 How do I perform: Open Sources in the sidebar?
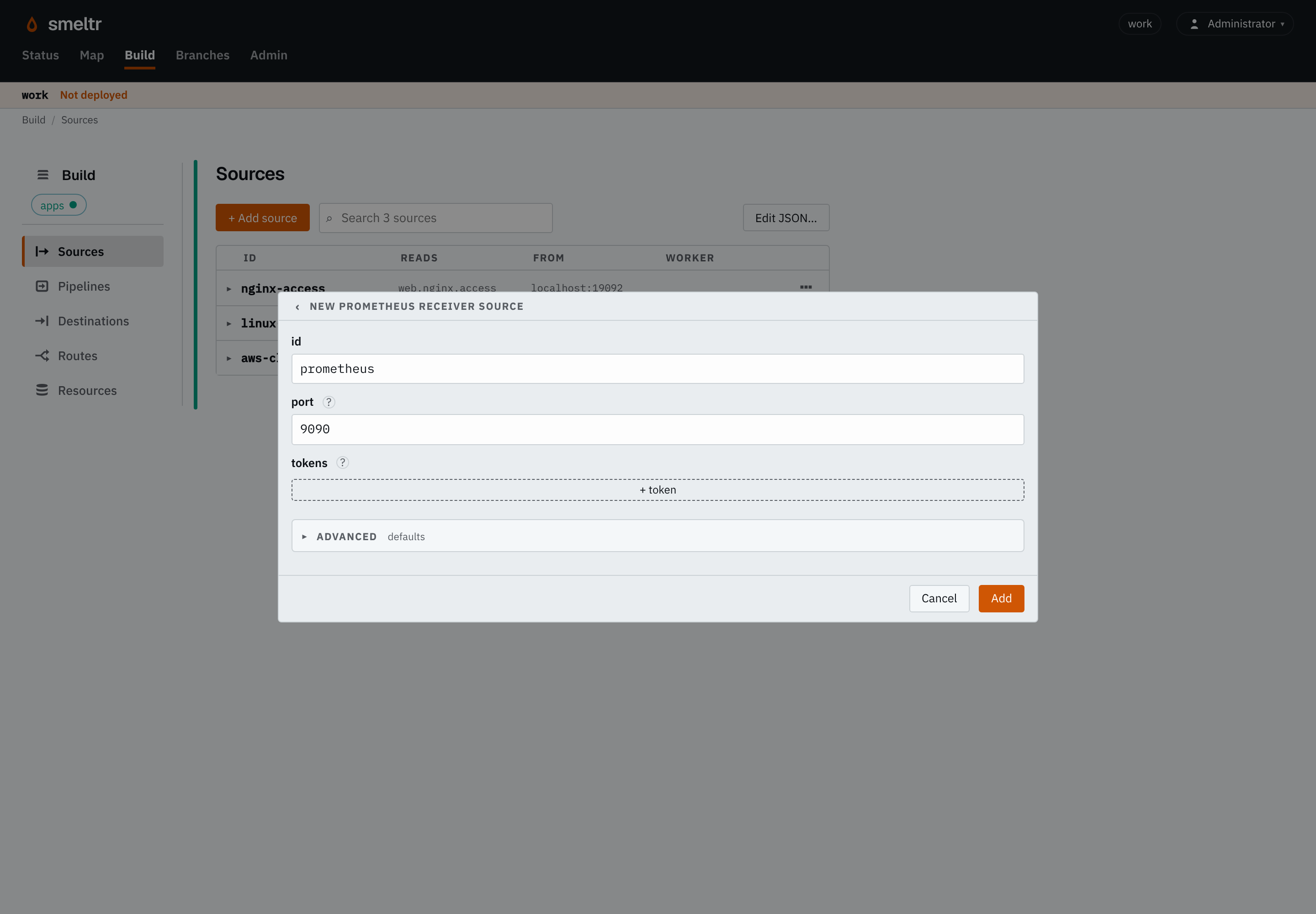pyautogui.click(x=93, y=251)
